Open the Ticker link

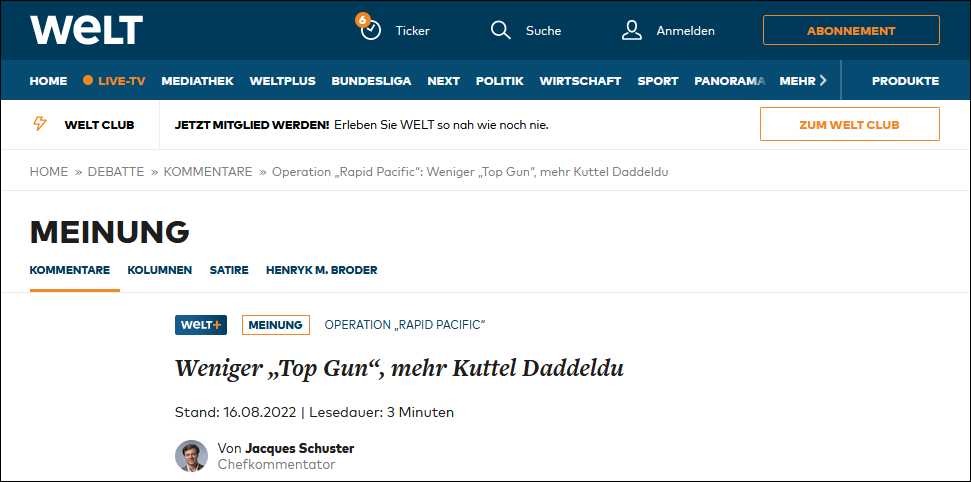412,31
